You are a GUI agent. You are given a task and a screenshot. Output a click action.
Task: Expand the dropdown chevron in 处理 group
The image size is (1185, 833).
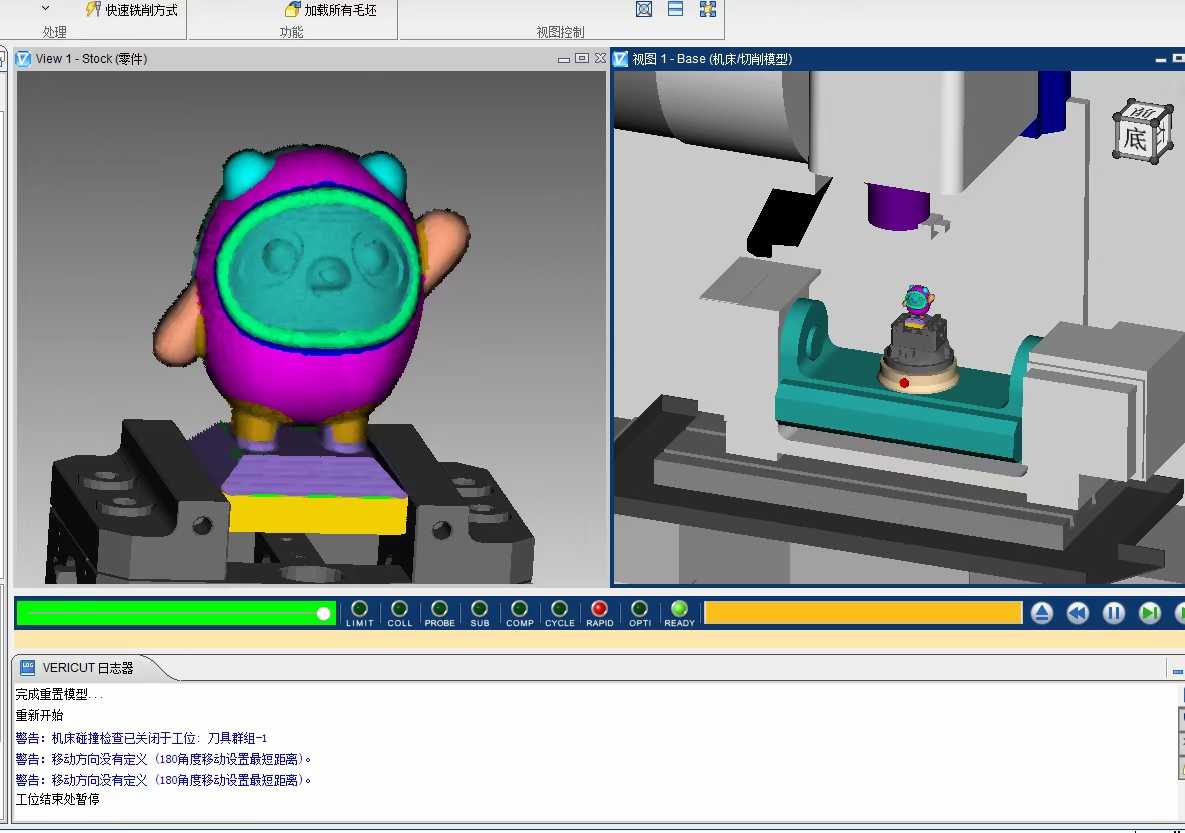point(45,8)
